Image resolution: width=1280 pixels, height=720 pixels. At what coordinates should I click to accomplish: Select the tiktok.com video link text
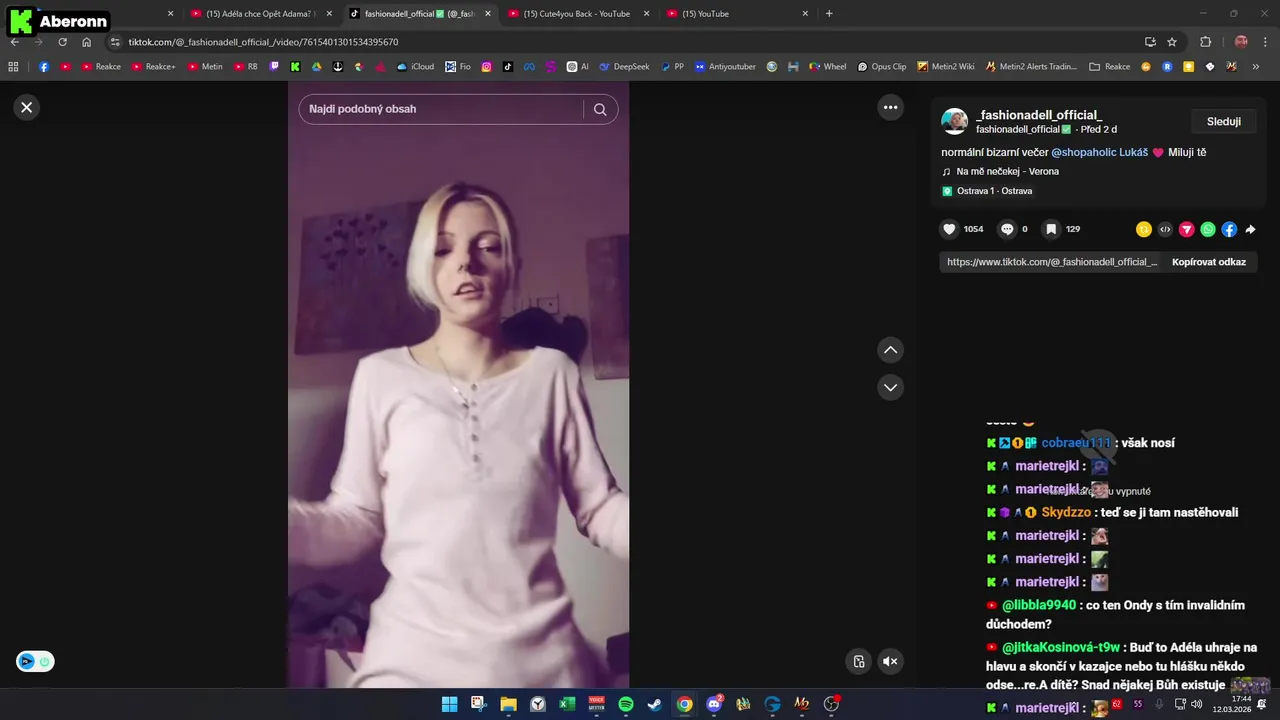[1052, 262]
